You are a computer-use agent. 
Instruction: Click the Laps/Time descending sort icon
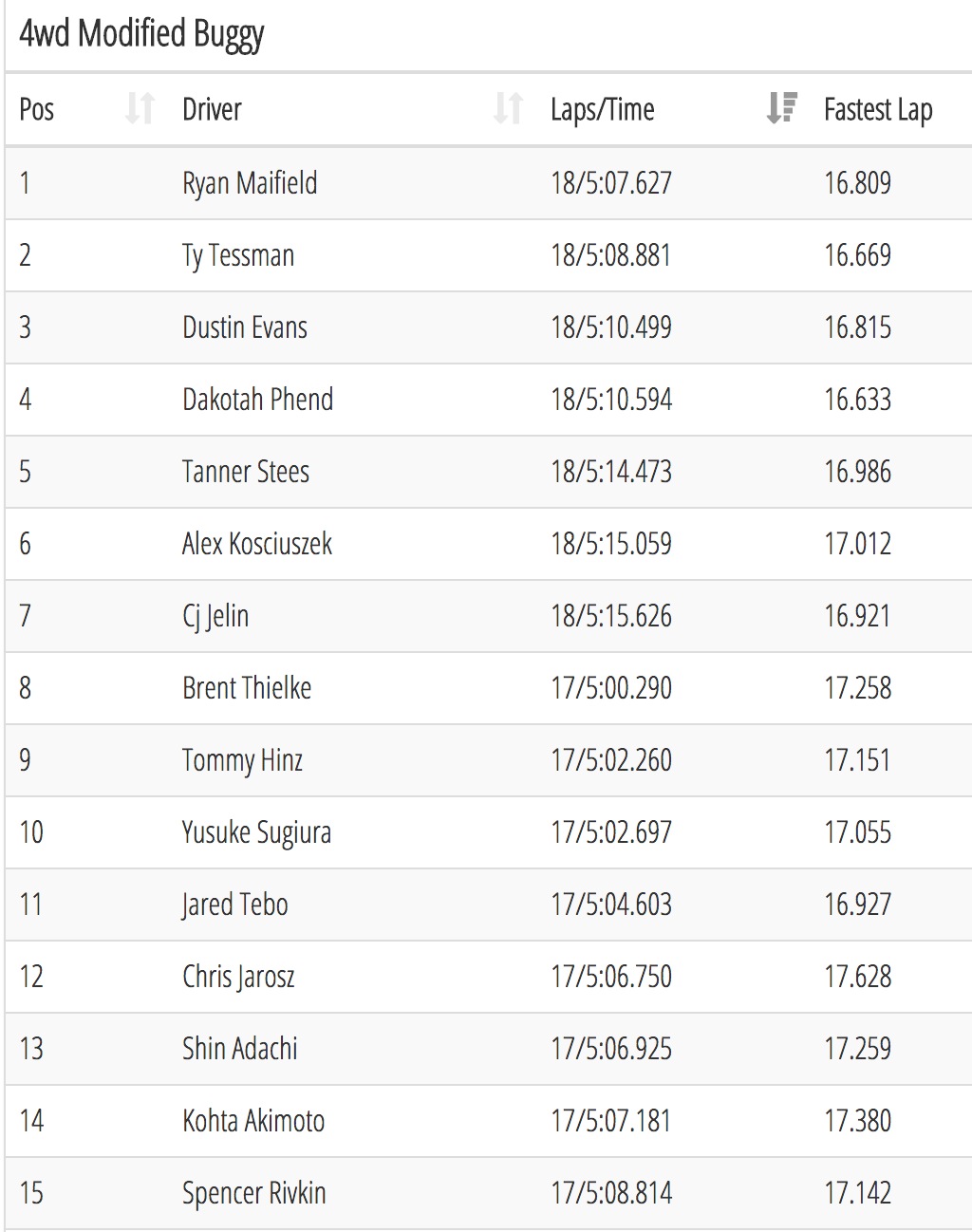781,109
